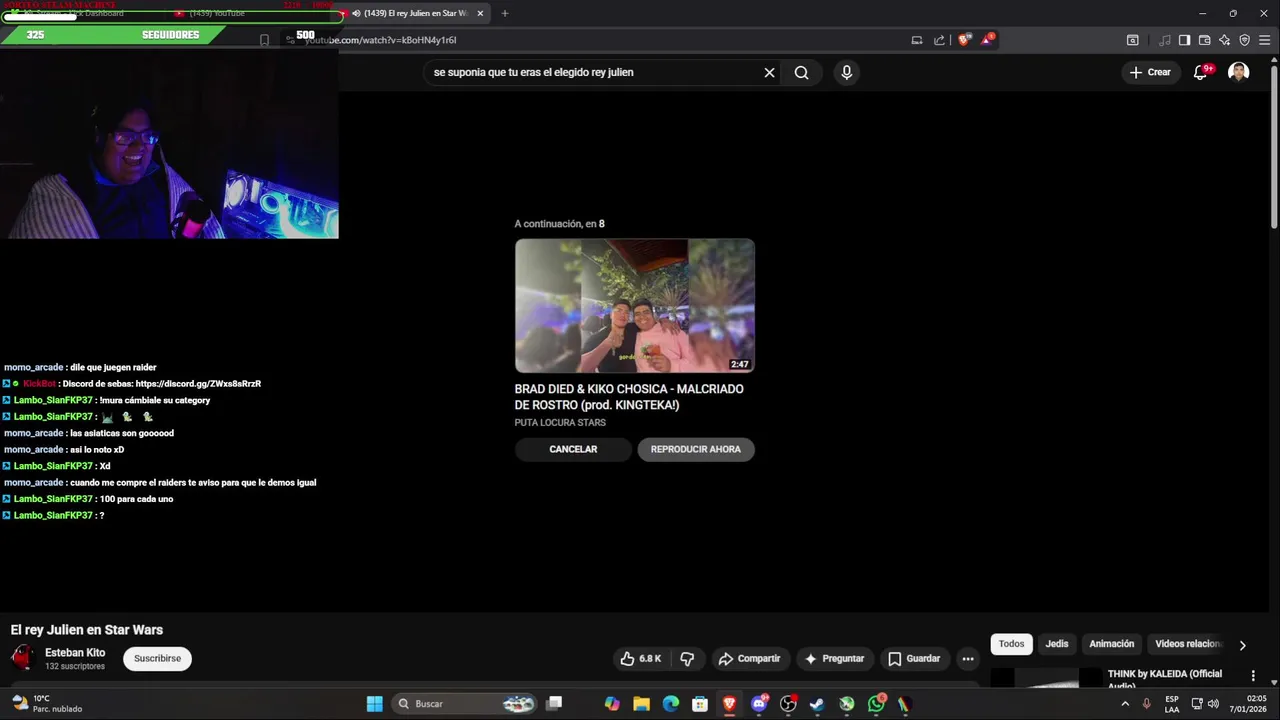1280x720 pixels.
Task: Open more actions three-dot menu under video
Action: tap(967, 658)
